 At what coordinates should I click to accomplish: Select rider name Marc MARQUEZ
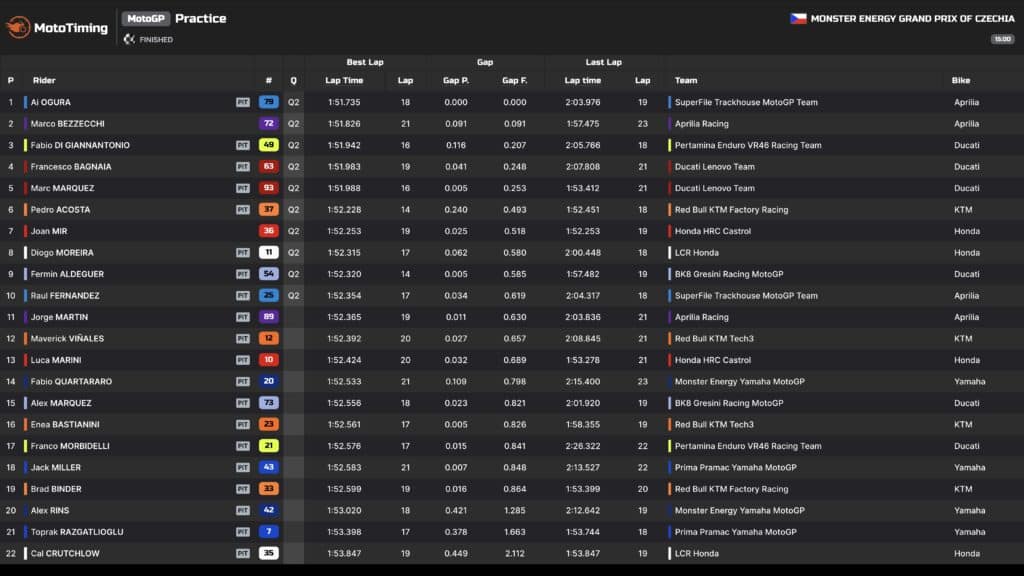(62, 188)
